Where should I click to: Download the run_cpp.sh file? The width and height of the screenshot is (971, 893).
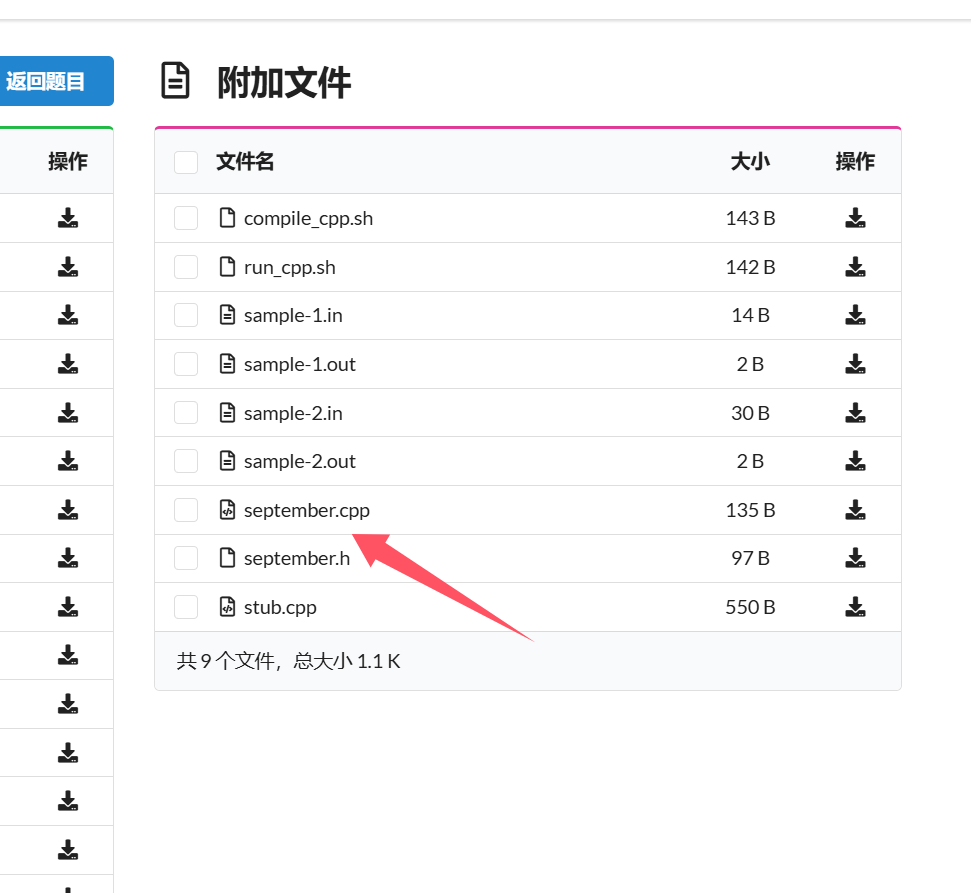pos(855,267)
